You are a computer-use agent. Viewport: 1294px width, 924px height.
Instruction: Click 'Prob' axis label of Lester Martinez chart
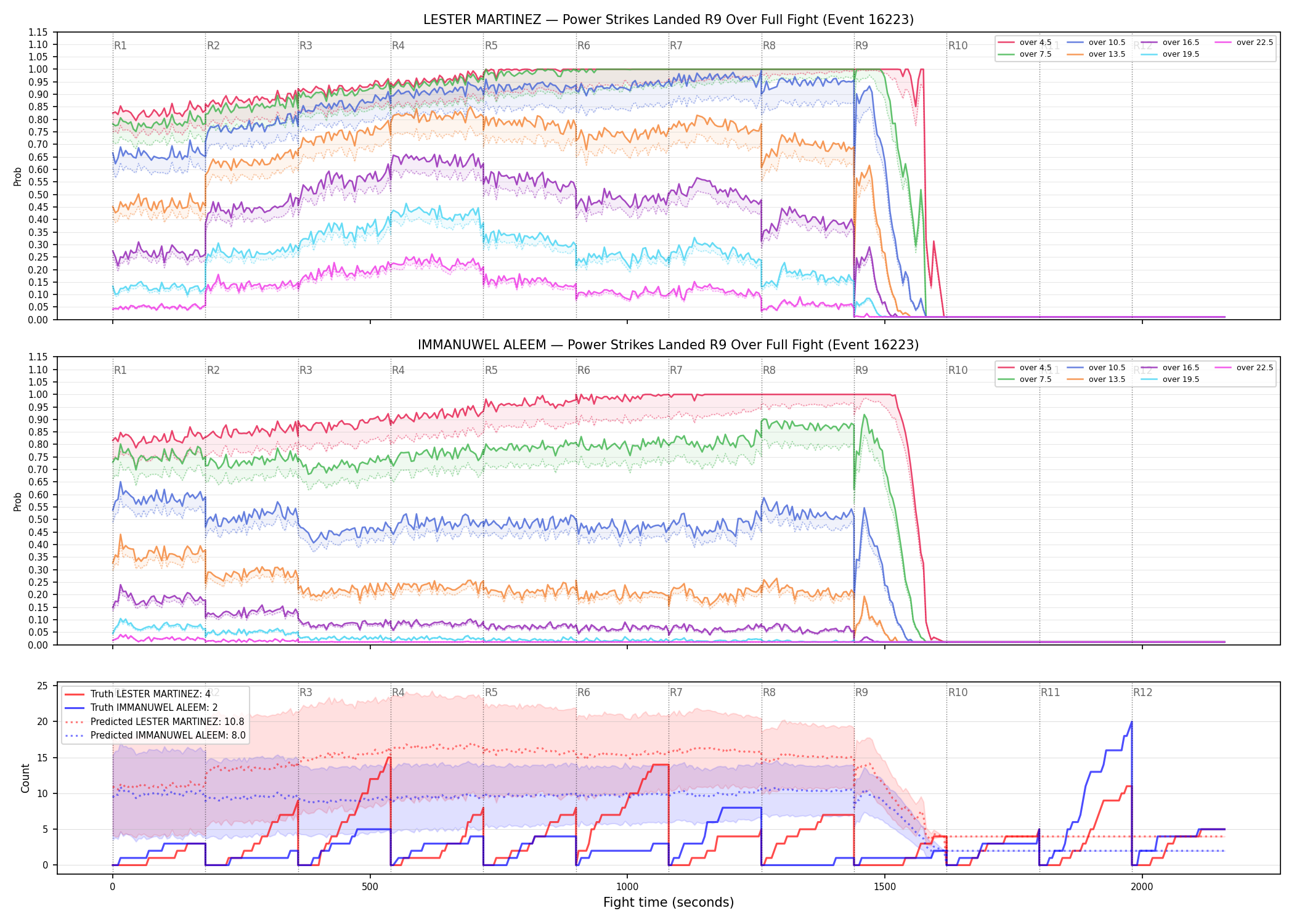[x=18, y=177]
